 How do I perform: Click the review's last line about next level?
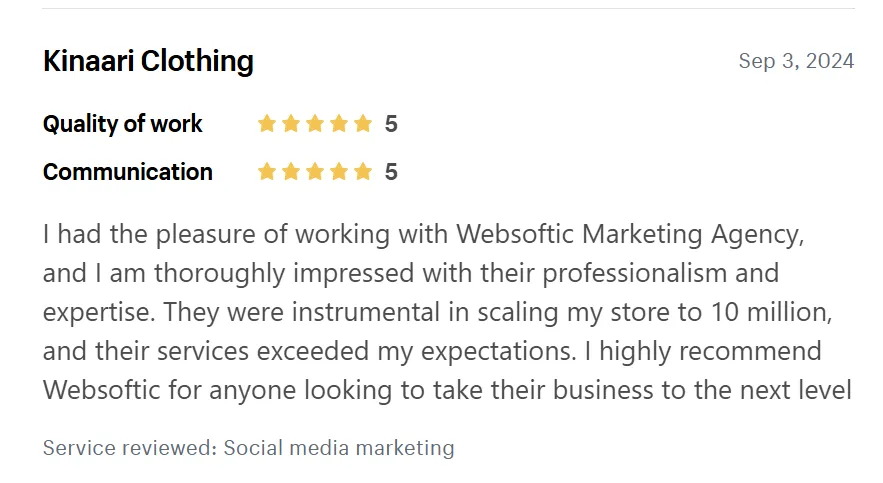coord(447,390)
